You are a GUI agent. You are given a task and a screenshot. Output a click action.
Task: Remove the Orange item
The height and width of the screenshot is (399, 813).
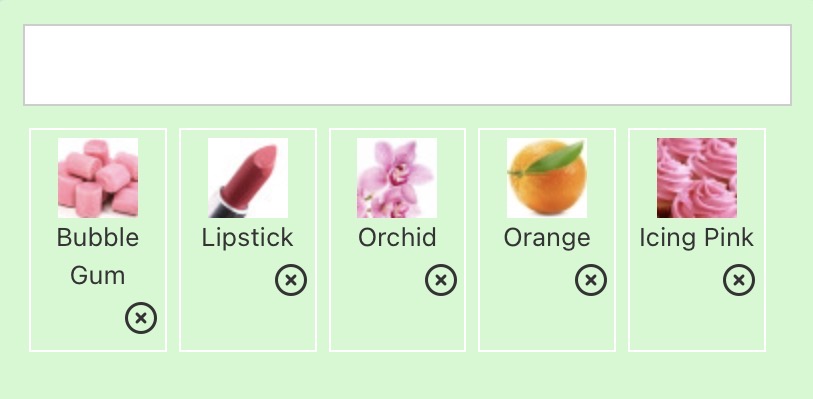point(591,280)
